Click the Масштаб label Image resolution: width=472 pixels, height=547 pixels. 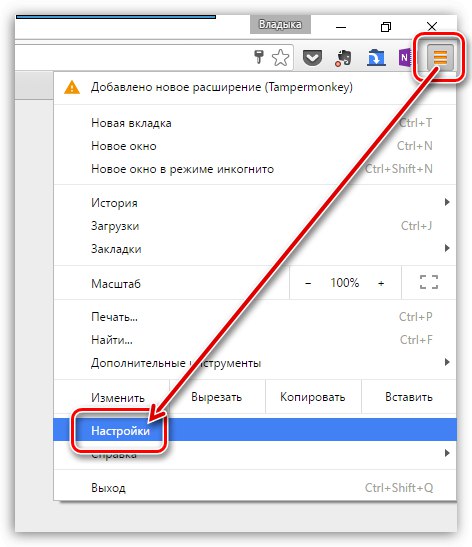pyautogui.click(x=116, y=284)
